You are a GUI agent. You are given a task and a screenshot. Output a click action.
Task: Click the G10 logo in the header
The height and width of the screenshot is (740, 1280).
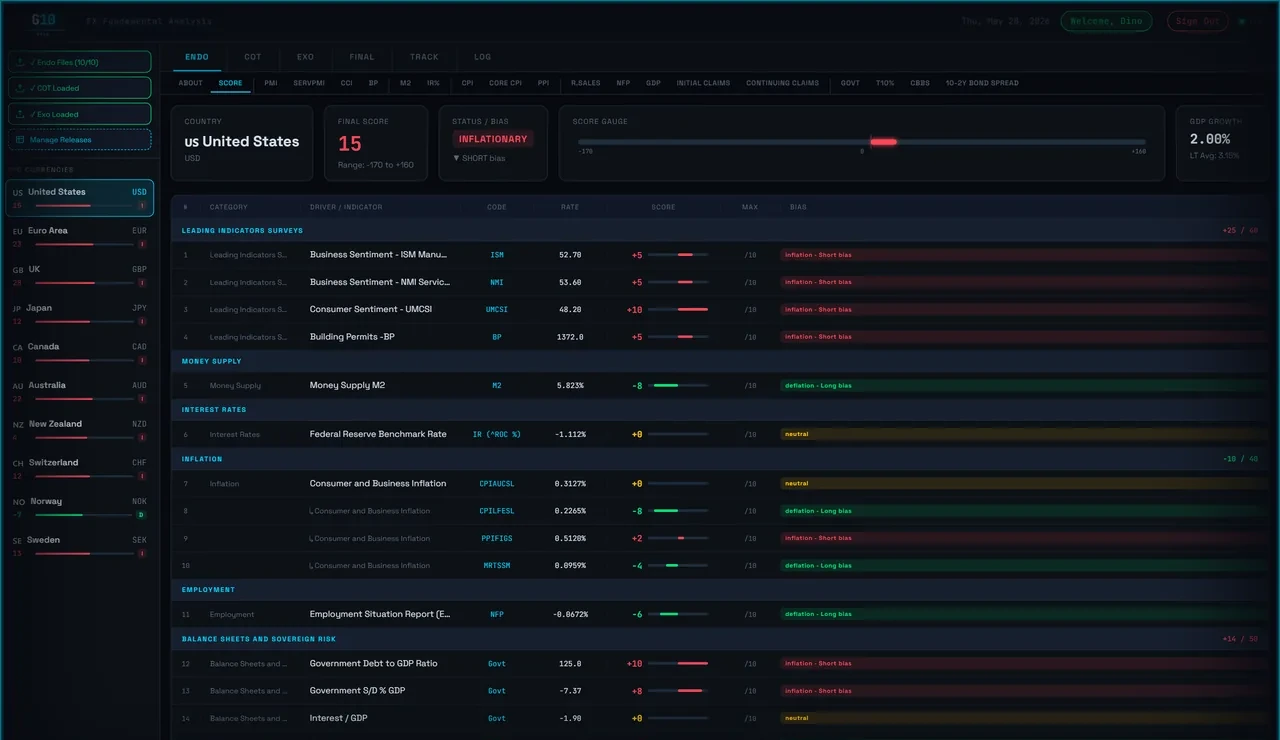44,20
